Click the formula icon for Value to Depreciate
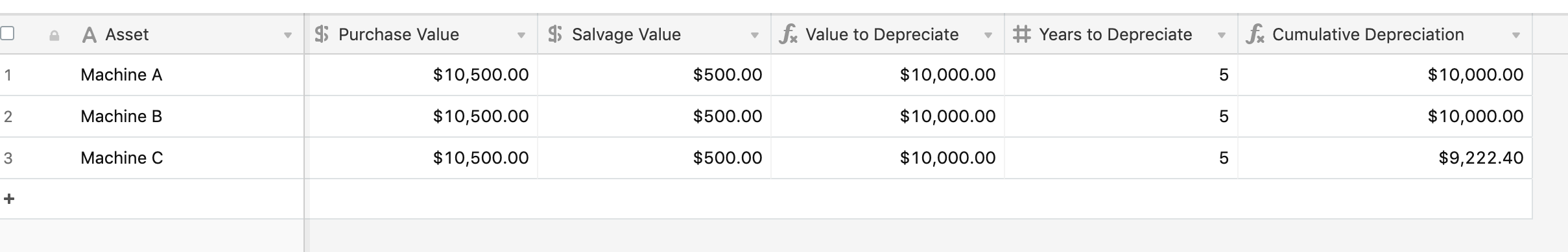The height and width of the screenshot is (252, 1568). 789,34
